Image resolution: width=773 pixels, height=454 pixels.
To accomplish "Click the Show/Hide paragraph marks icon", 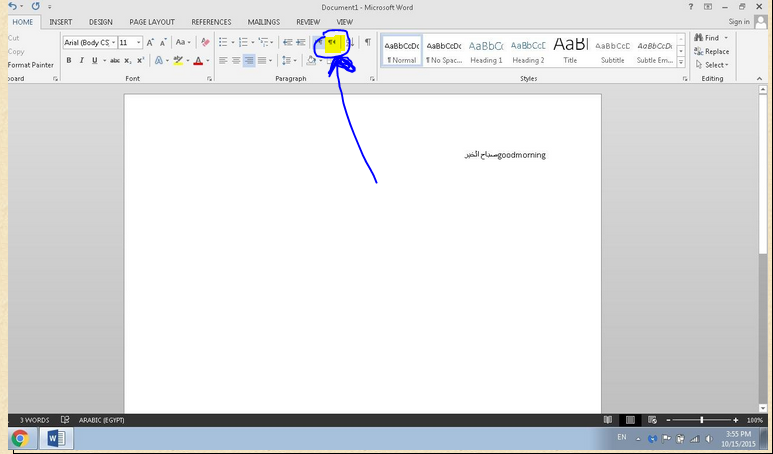I will click(x=367, y=42).
